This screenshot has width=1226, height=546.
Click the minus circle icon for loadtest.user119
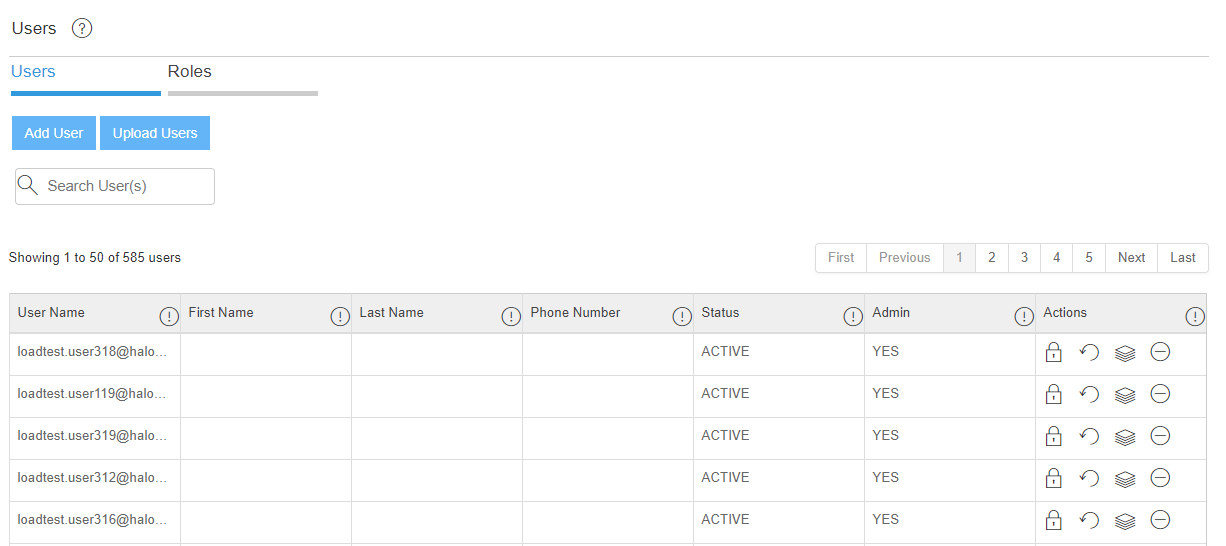point(1160,394)
